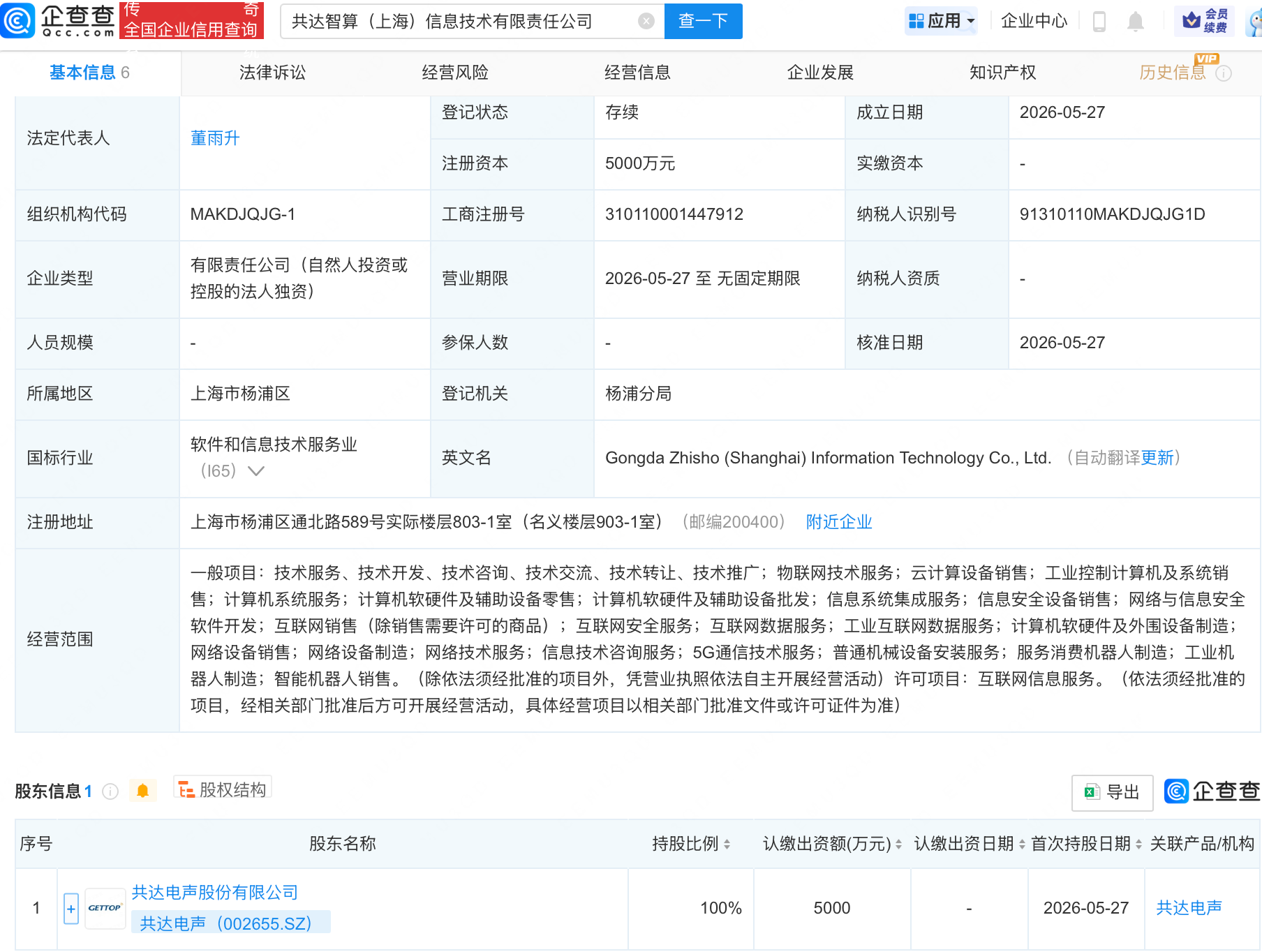Click the 导出 export button
1262x952 pixels.
(x=1112, y=792)
